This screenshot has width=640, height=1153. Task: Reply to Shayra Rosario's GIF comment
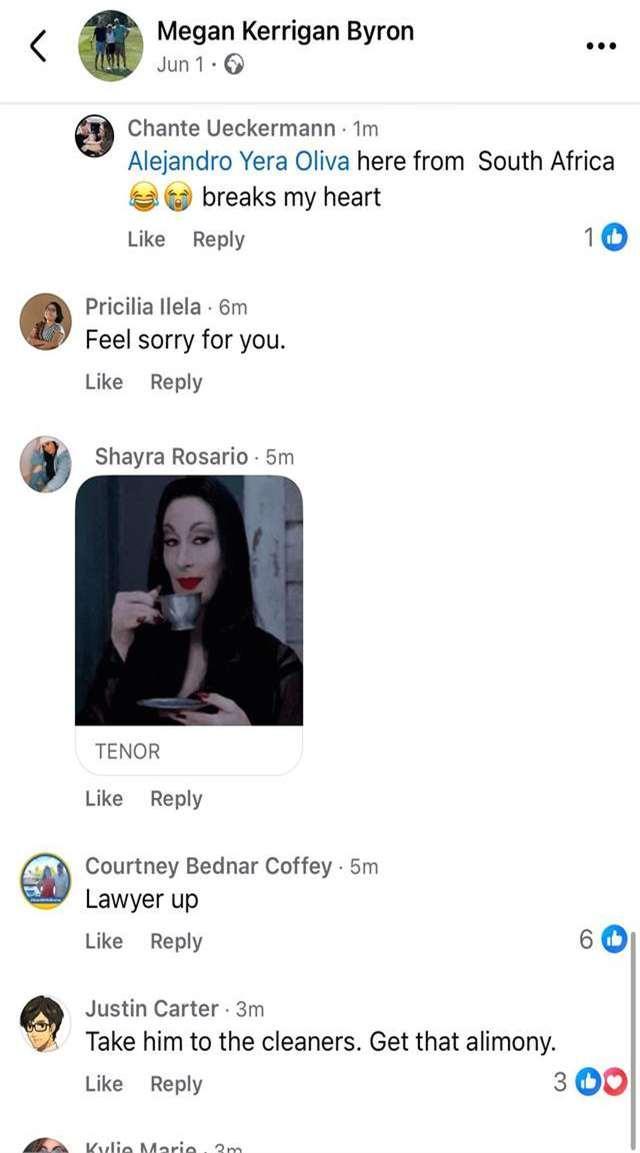coord(176,799)
